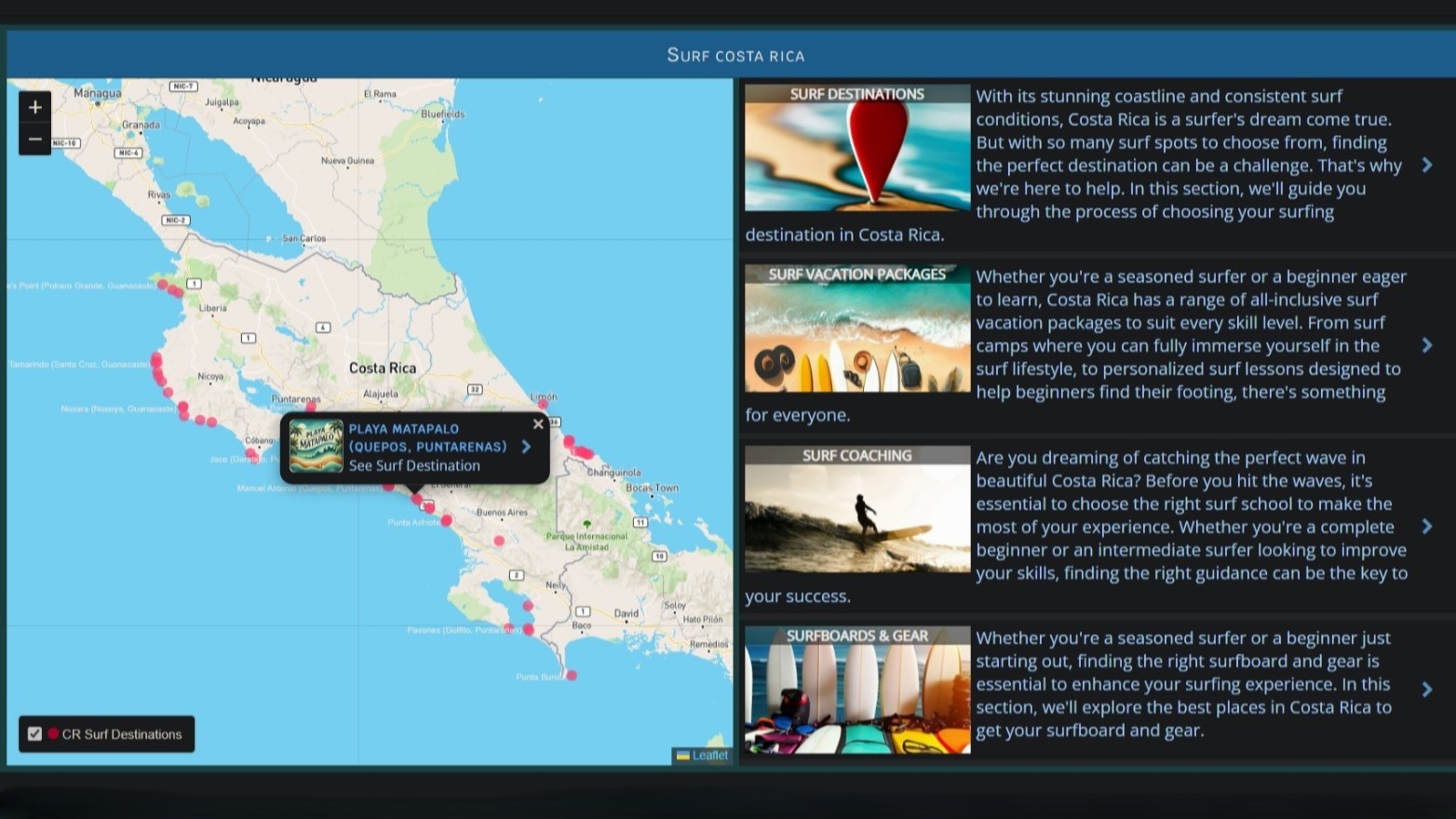Click the Playa Matapalo popup thumbnail
The height and width of the screenshot is (819, 1456).
pyautogui.click(x=316, y=447)
